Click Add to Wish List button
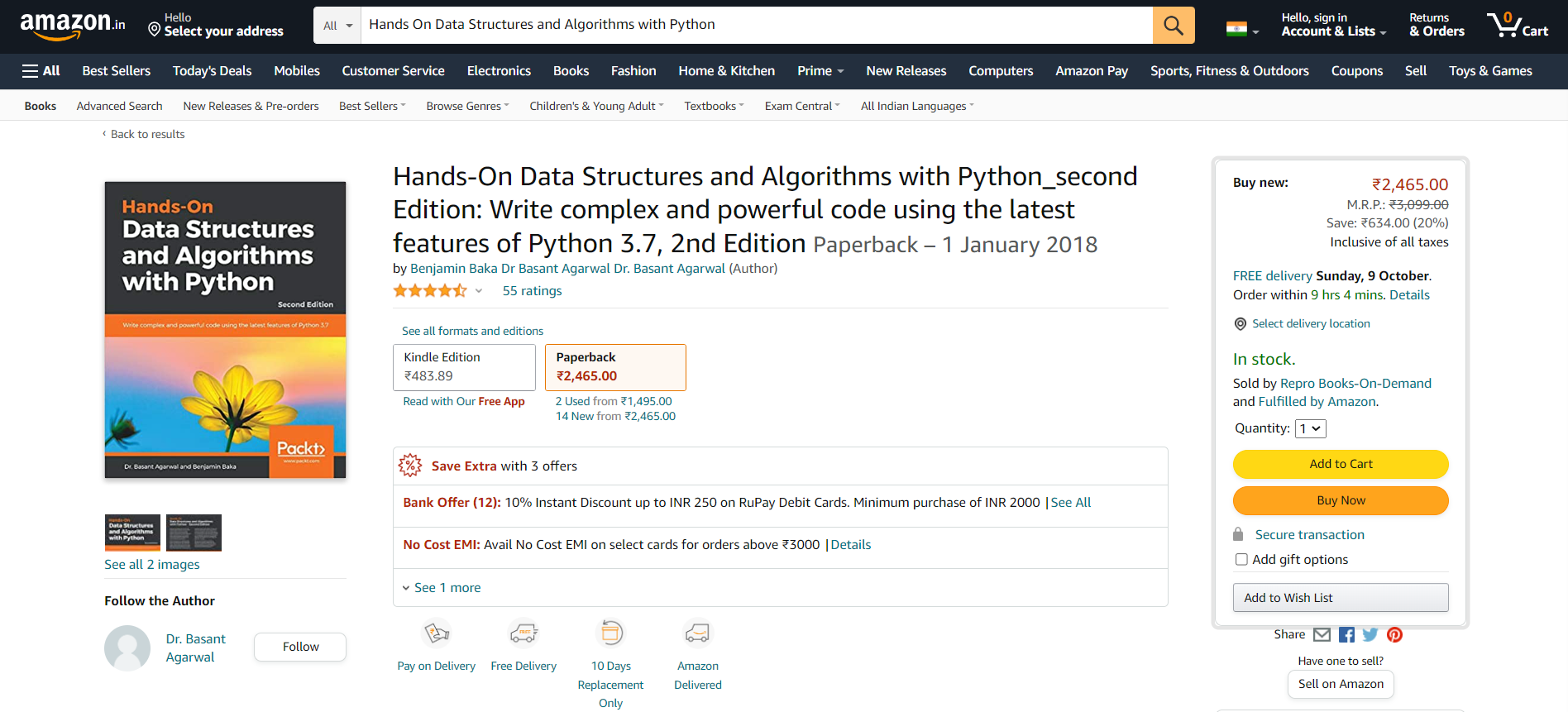The image size is (1568, 712). (x=1341, y=598)
